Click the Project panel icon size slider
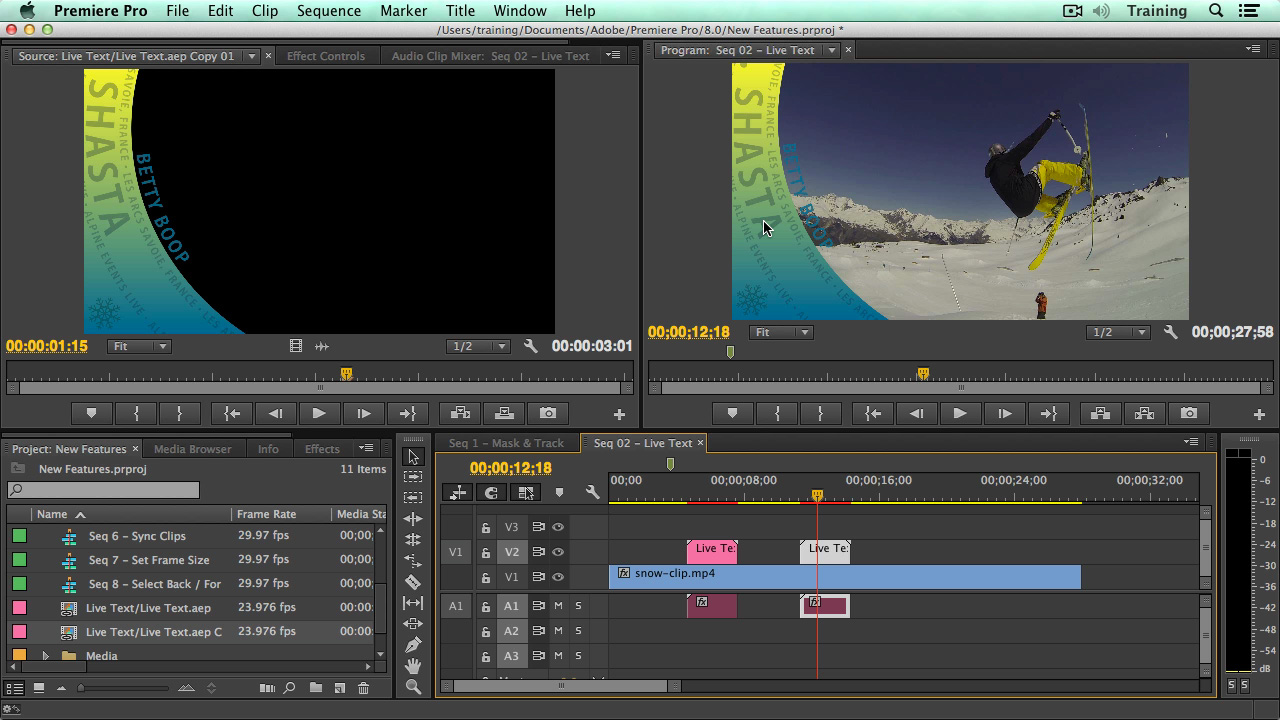 click(124, 688)
